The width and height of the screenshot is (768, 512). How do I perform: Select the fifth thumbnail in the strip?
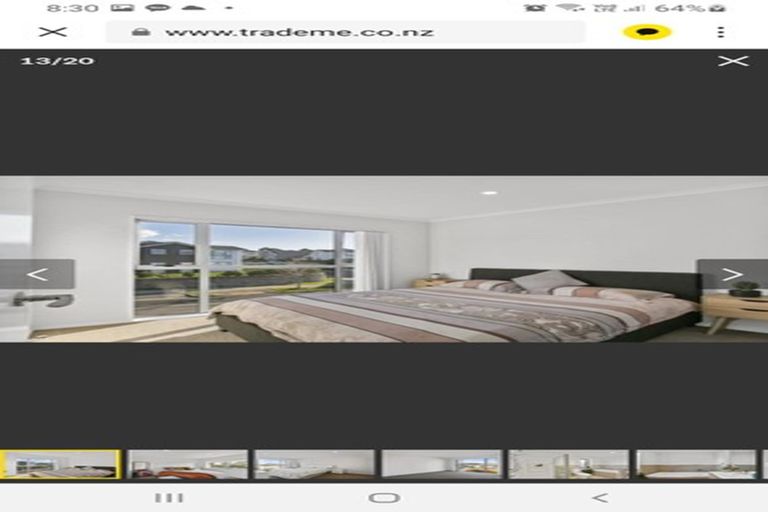point(569,464)
